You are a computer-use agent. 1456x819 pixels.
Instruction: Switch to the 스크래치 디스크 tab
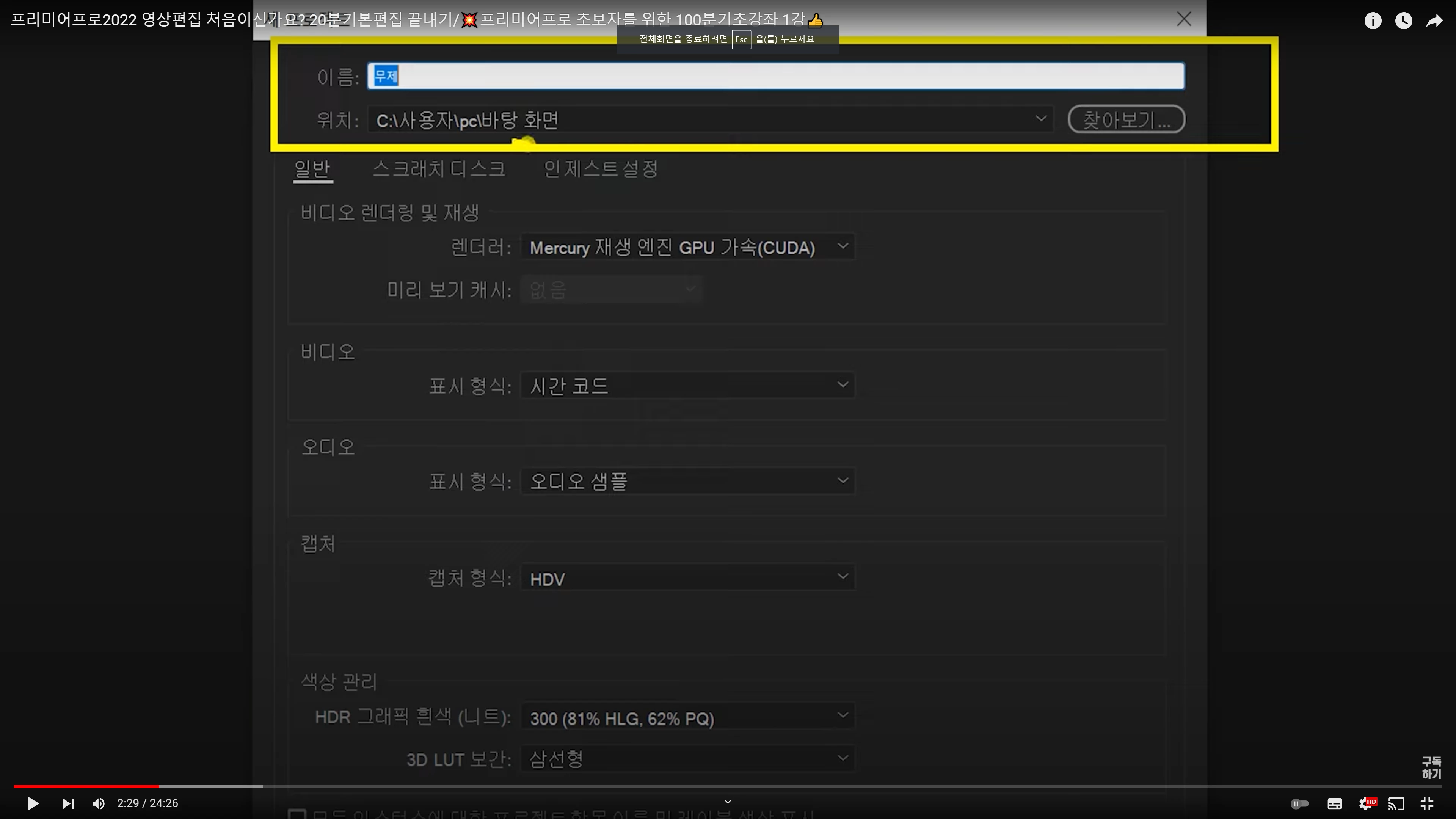439,168
